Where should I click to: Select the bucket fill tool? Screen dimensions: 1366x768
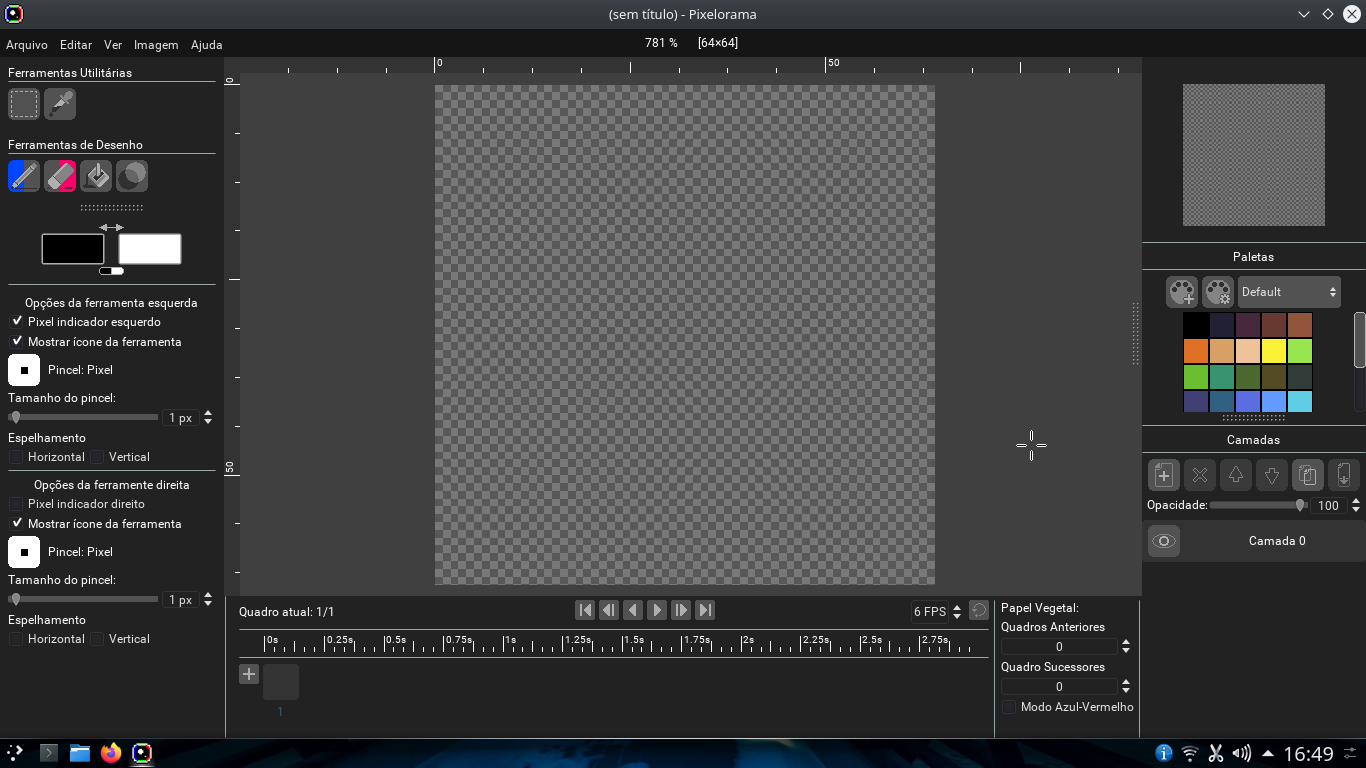coord(95,175)
